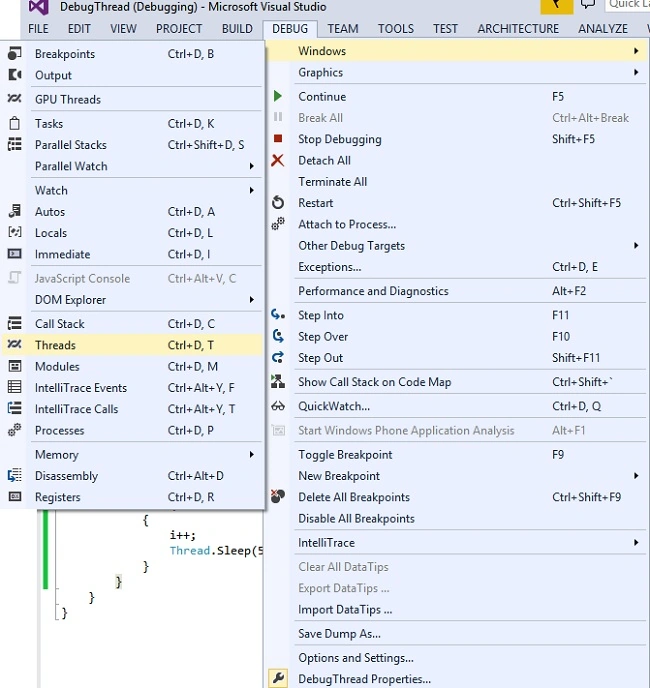Click the IntelliTrace Events icon
The image size is (650, 688).
14,387
